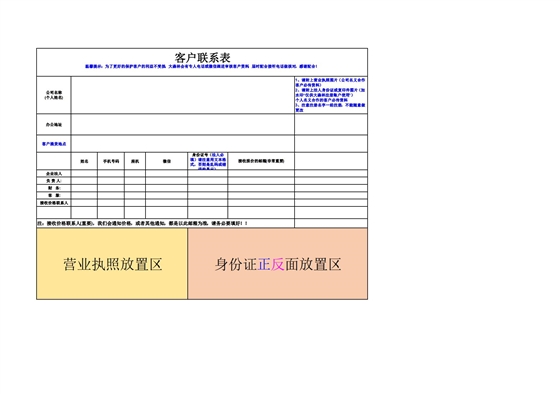This screenshot has width=560, height=394.
Task: Select the 身份证正反面放置区 orange area
Action: [278, 264]
